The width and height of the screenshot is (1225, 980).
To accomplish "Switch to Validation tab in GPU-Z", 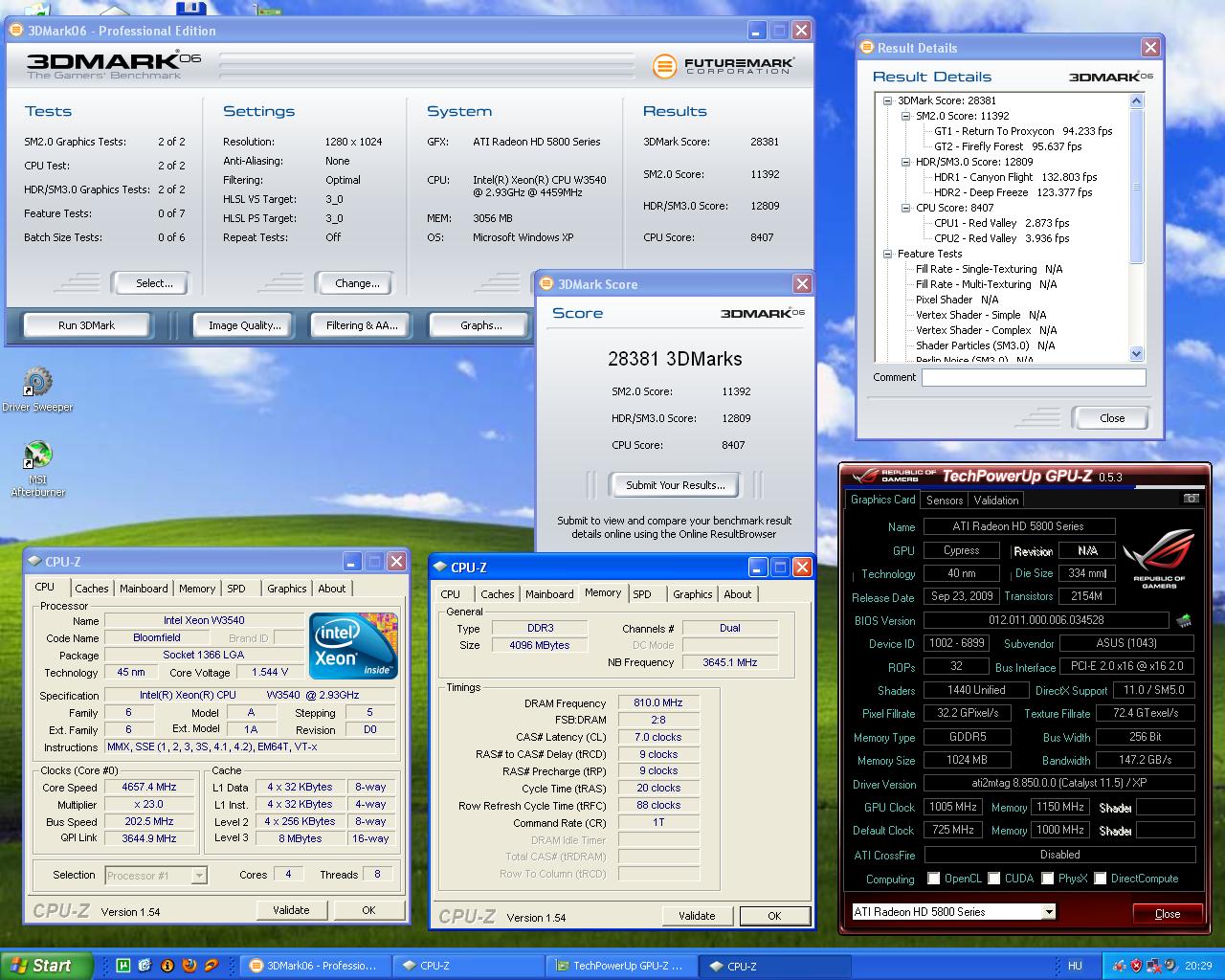I will click(x=996, y=501).
